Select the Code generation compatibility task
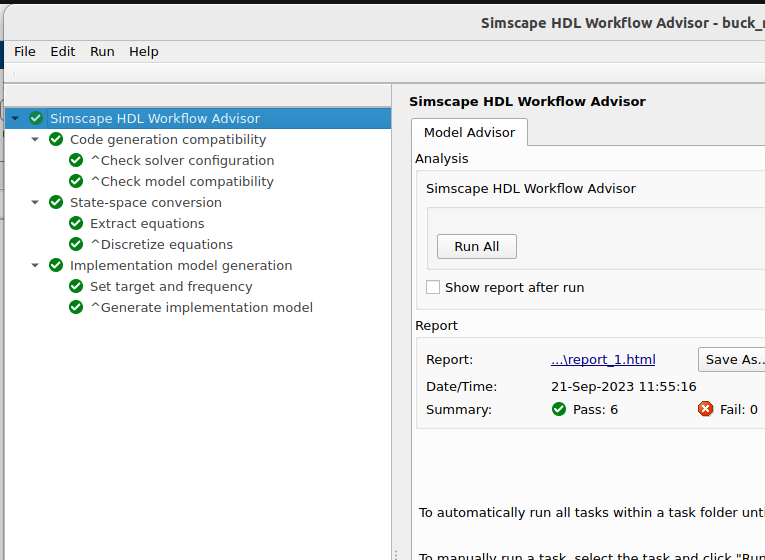The image size is (765, 560). tap(168, 140)
